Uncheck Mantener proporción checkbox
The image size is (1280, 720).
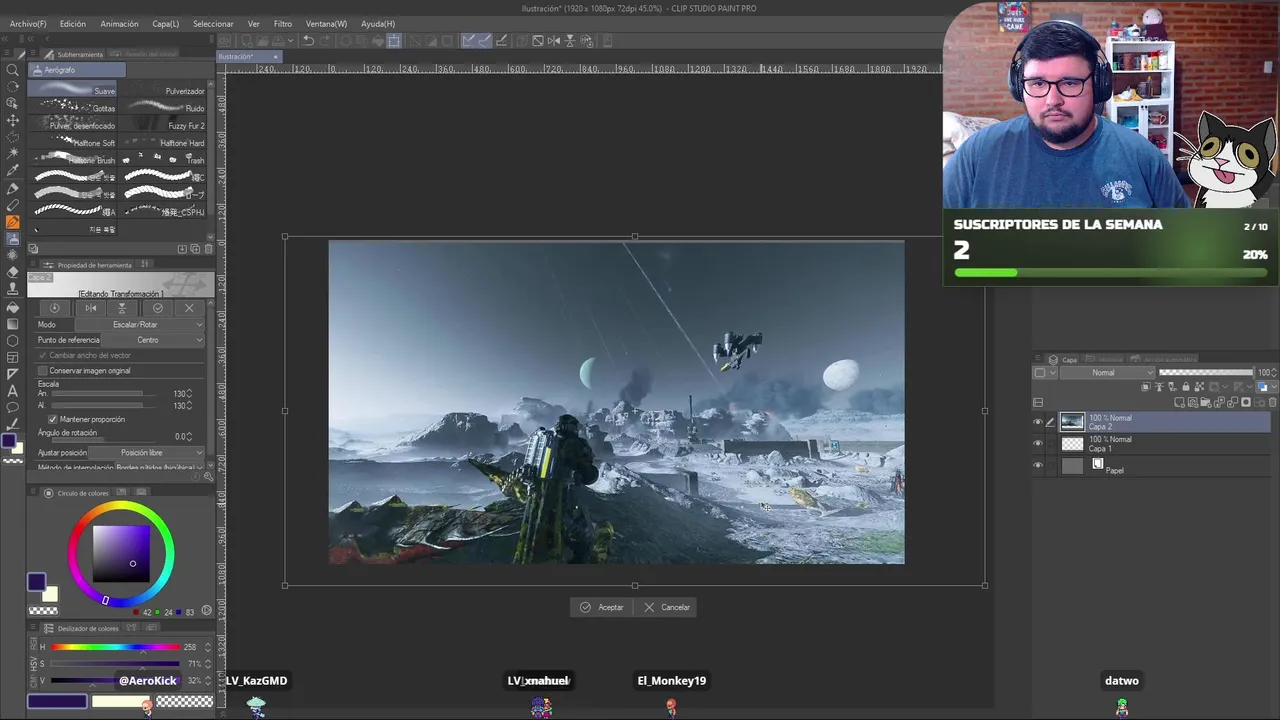coord(53,419)
